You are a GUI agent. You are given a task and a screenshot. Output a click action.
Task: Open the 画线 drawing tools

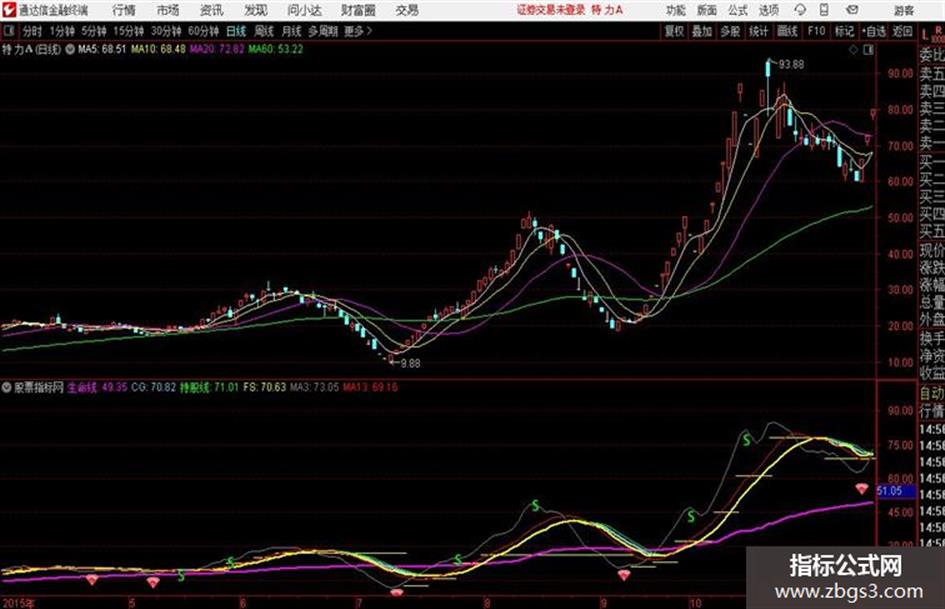point(788,31)
